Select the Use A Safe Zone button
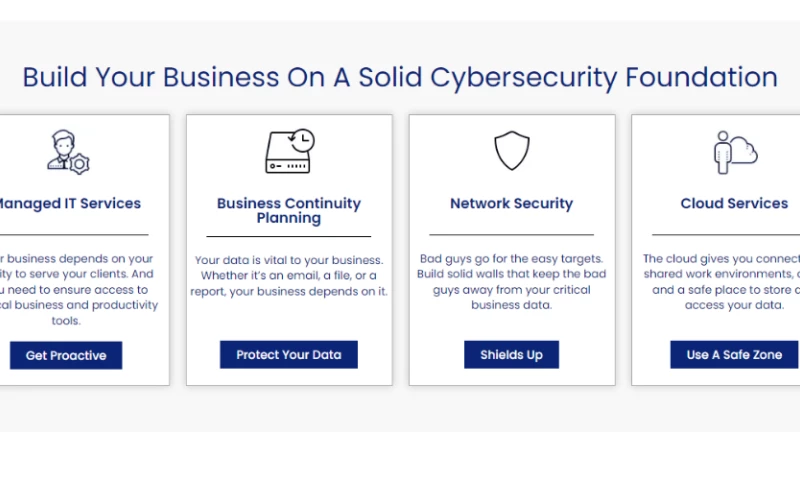The height and width of the screenshot is (480, 800). tap(734, 355)
